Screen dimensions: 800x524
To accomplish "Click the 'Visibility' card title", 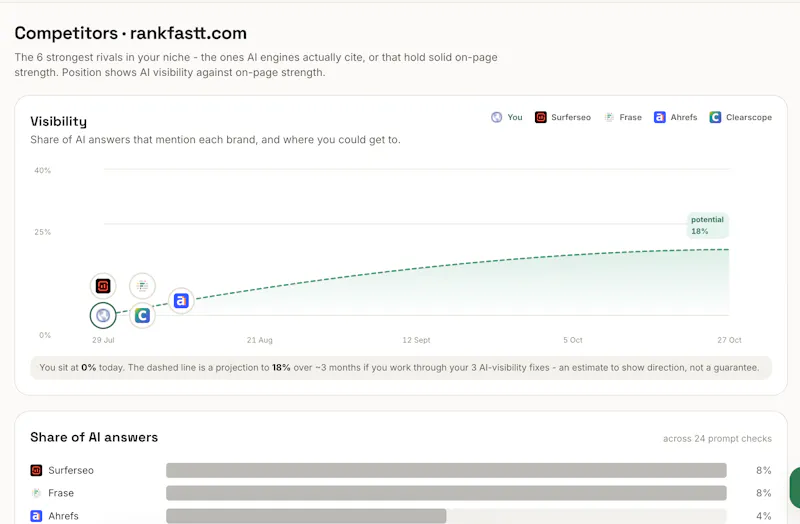I will point(59,121).
